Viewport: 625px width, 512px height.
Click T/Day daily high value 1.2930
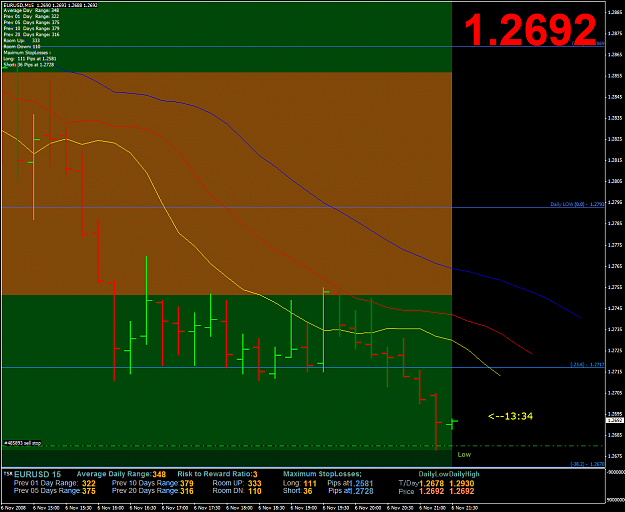(462, 483)
